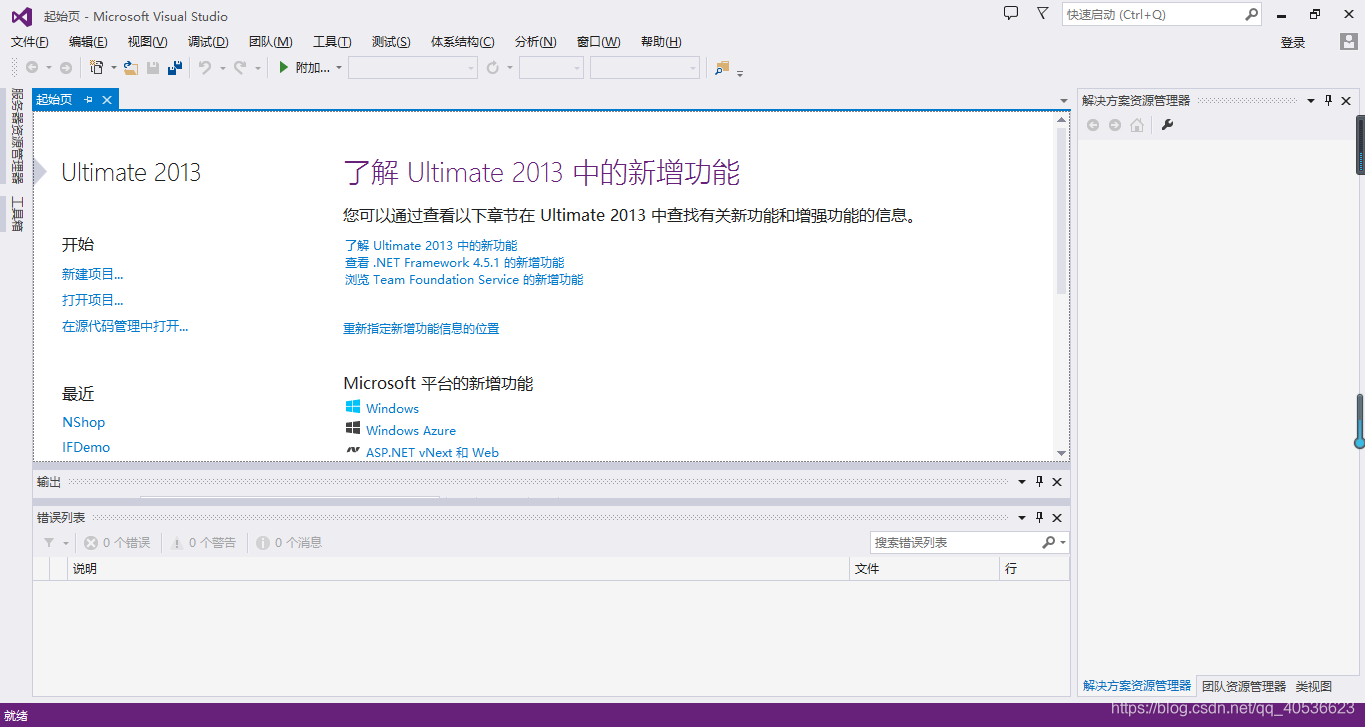Click the Start Page scrollbar down arrow

1061,452
